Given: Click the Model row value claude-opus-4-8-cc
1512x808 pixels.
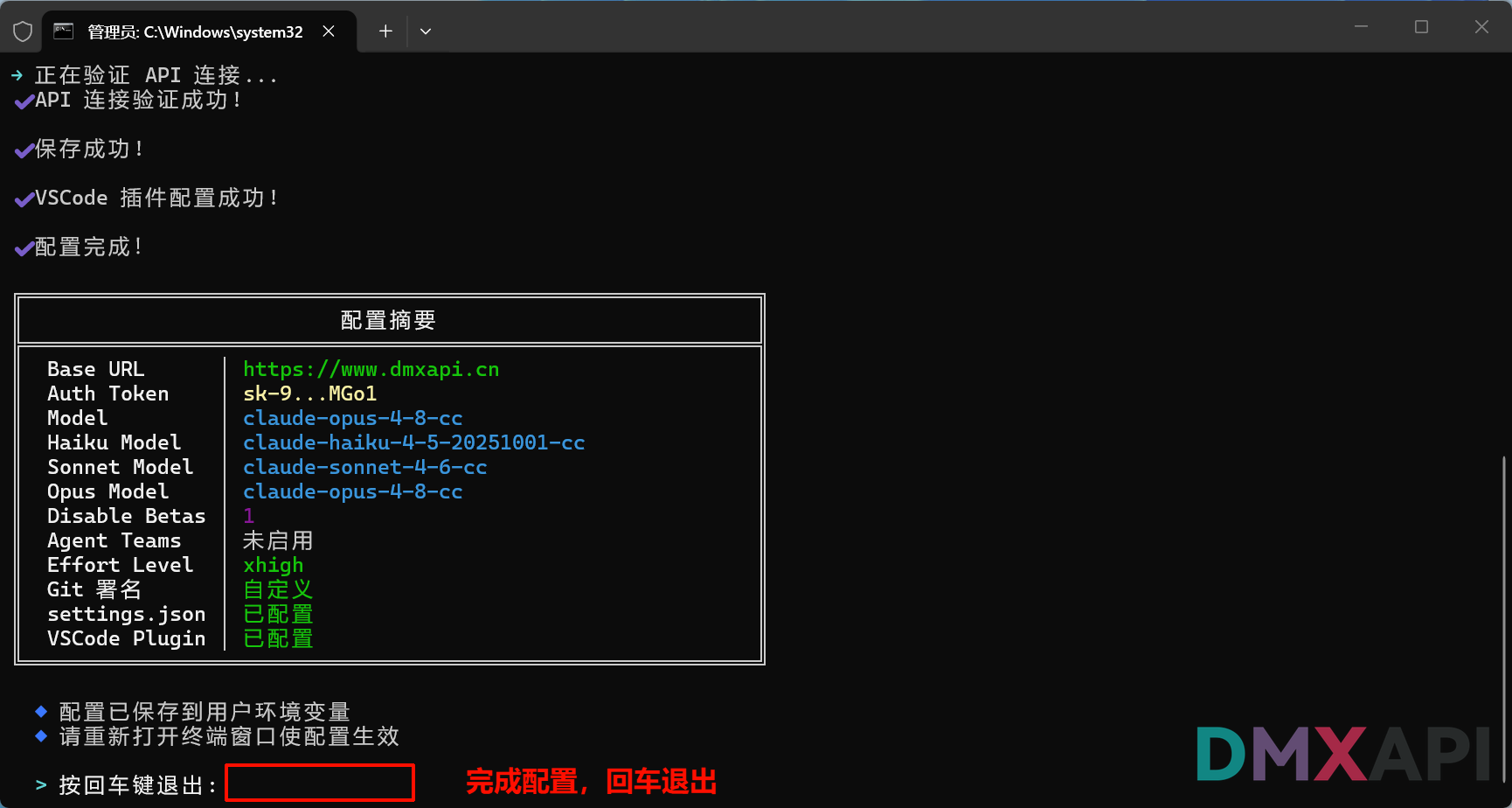Looking at the screenshot, I should point(352,418).
